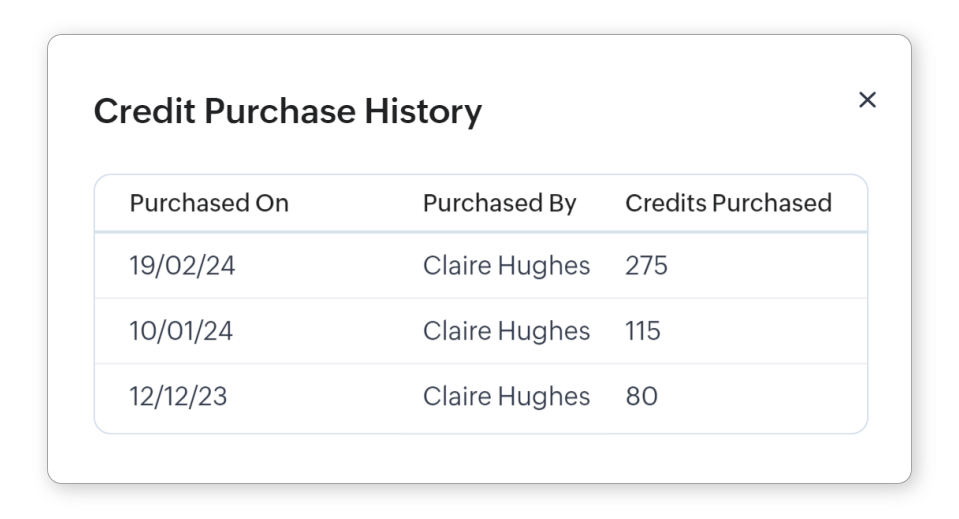Click the Purchased By column header

coord(499,203)
